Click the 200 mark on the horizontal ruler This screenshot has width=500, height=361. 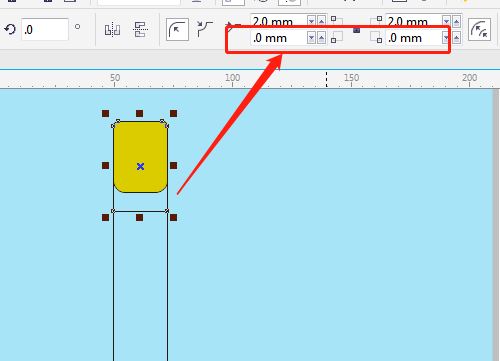point(469,78)
